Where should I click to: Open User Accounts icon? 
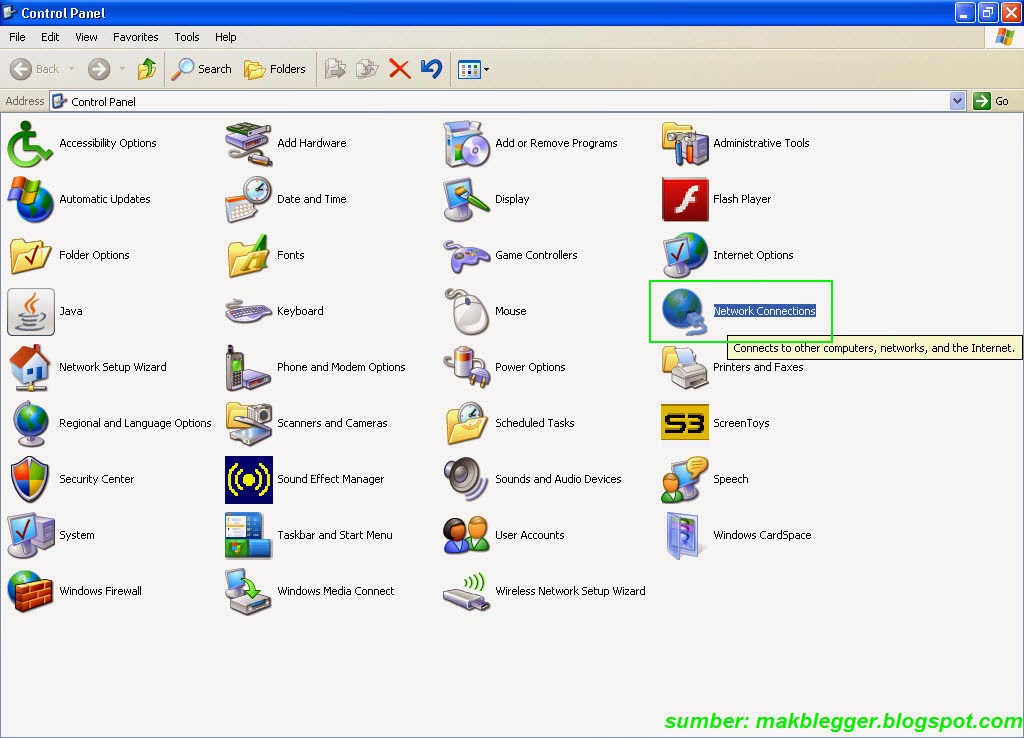click(x=466, y=536)
